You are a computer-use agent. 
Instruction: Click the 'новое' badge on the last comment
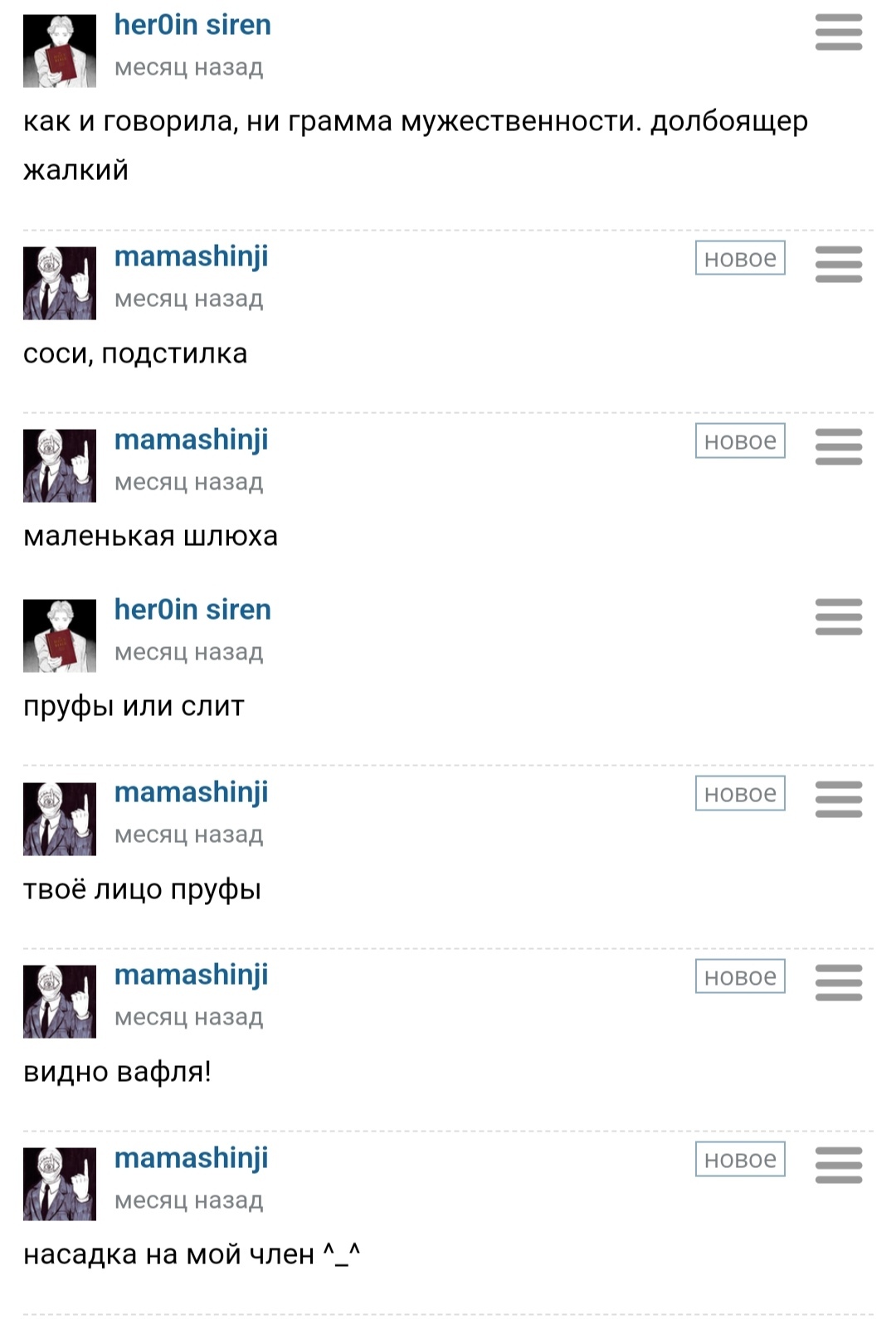(x=740, y=1159)
